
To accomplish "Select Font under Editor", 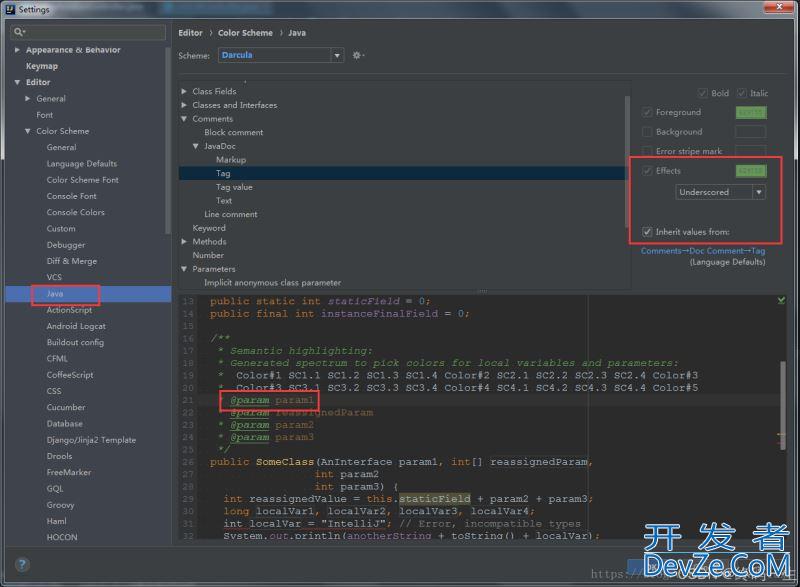I will click(x=44, y=115).
